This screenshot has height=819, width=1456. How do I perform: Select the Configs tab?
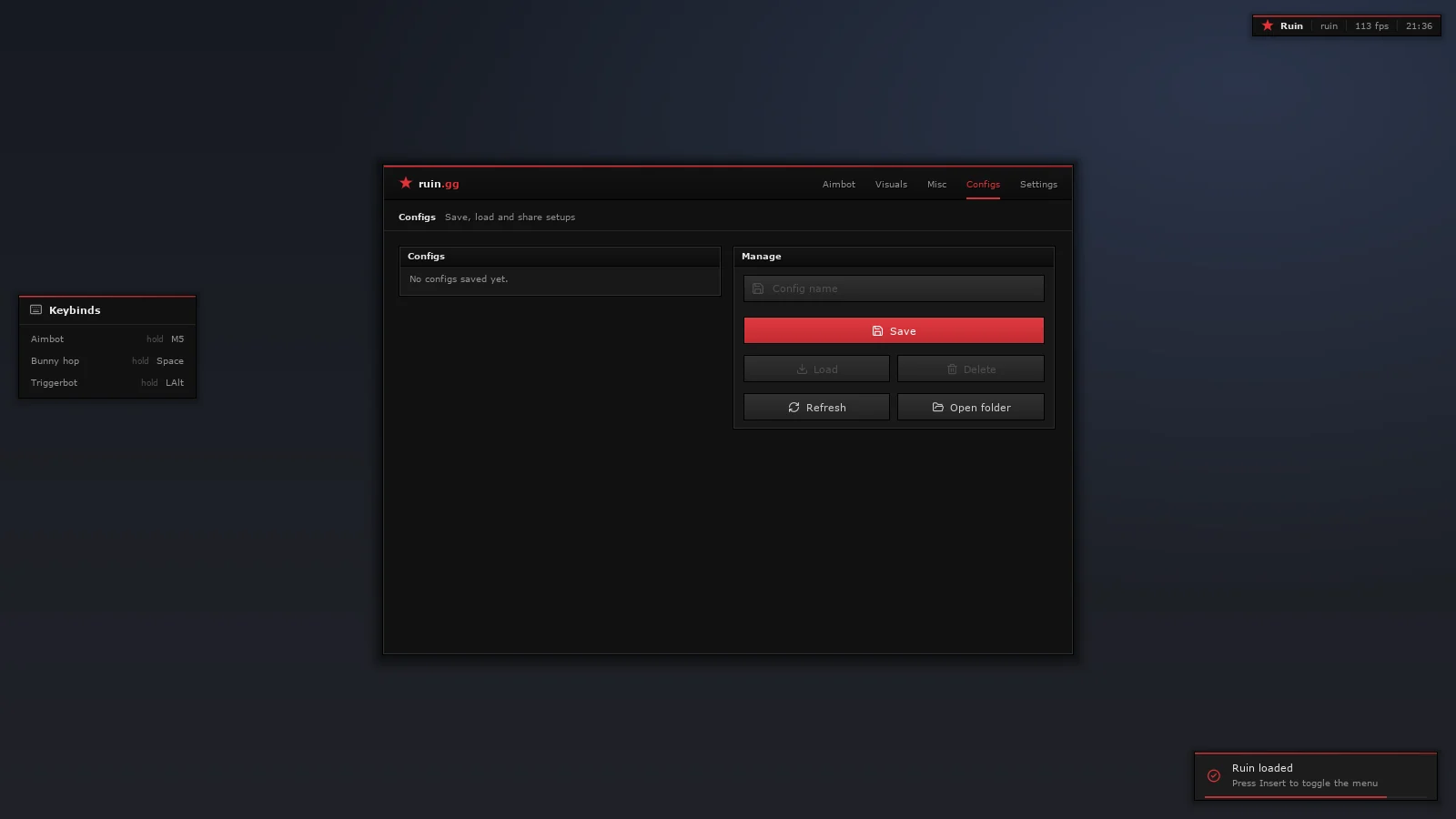tap(983, 185)
